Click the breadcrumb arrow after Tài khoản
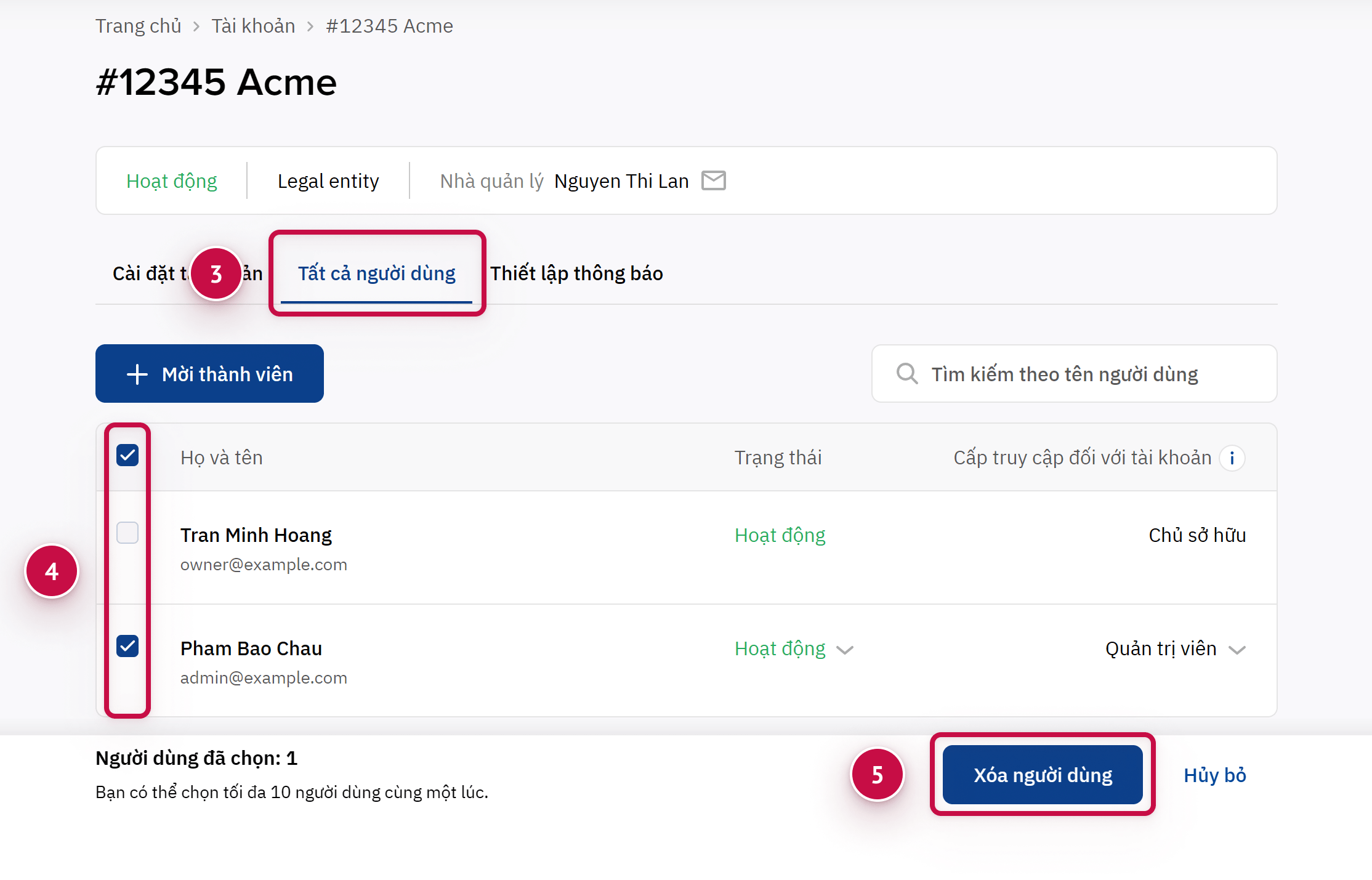The width and height of the screenshot is (1372, 880). point(310,26)
